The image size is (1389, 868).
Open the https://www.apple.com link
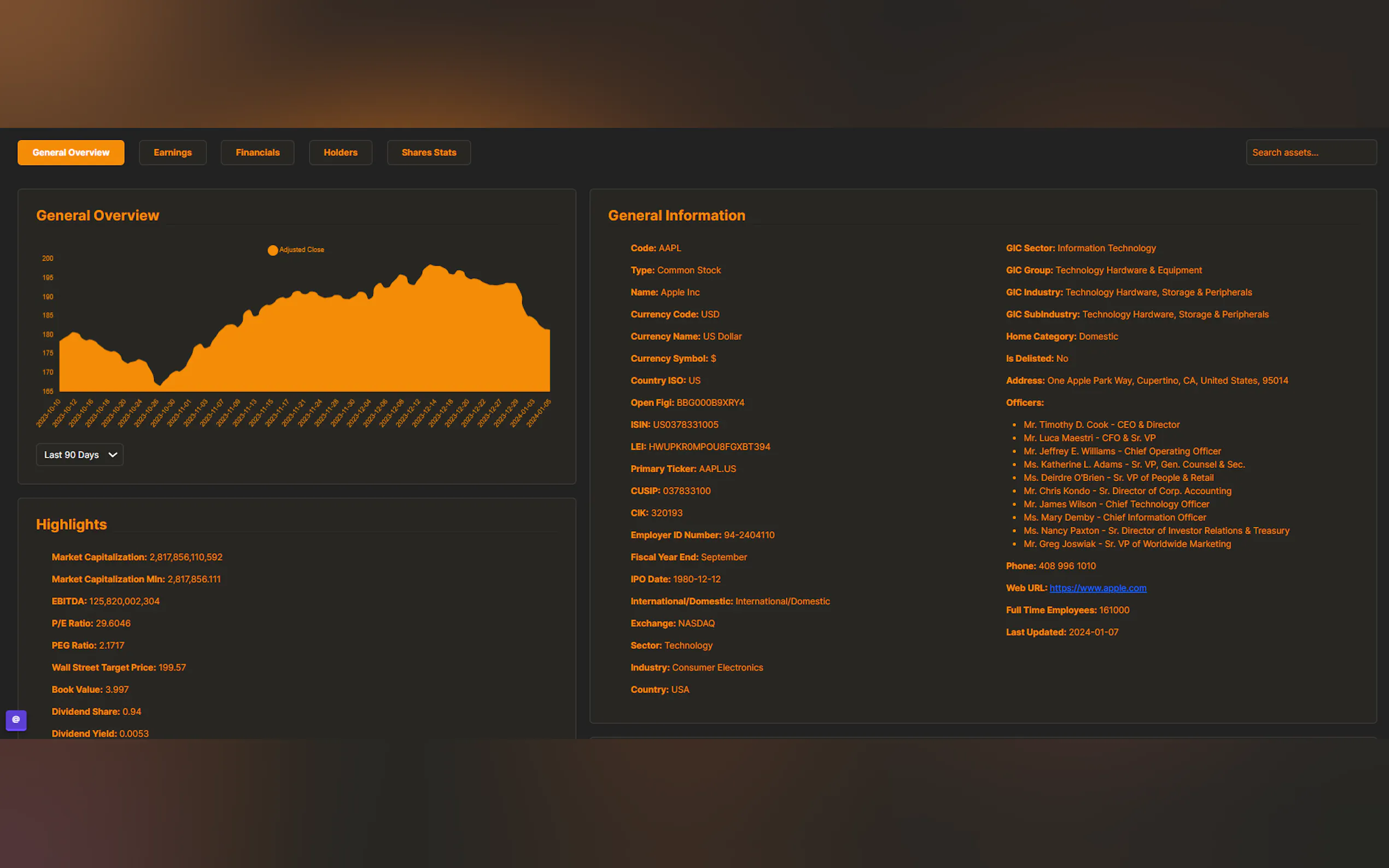click(x=1098, y=588)
